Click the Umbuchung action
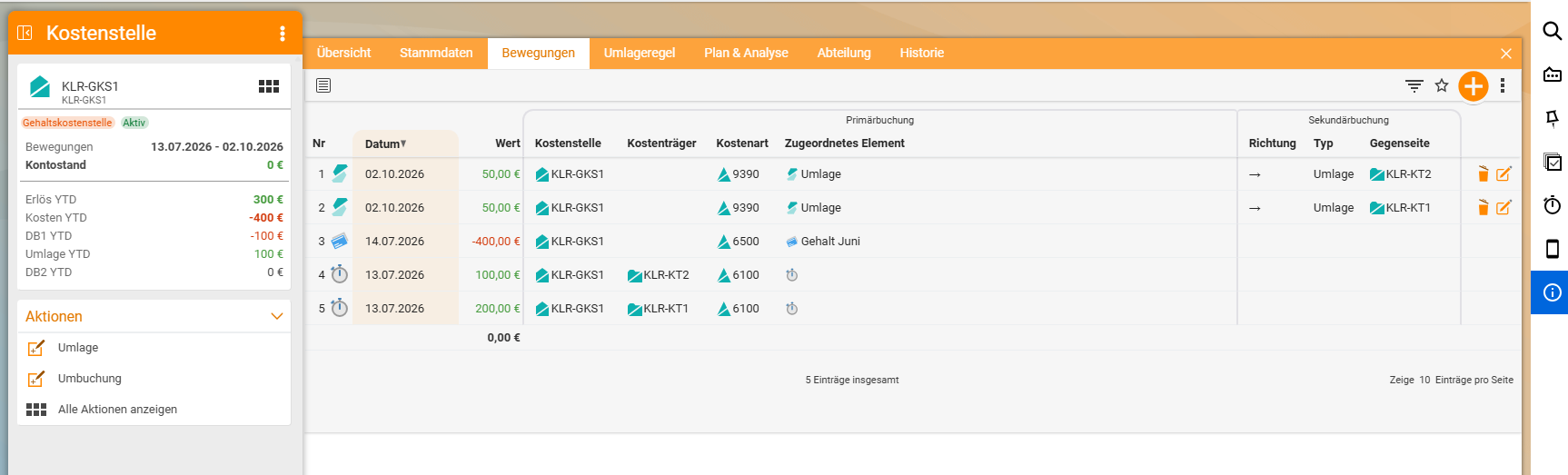1568x475 pixels. click(x=89, y=379)
